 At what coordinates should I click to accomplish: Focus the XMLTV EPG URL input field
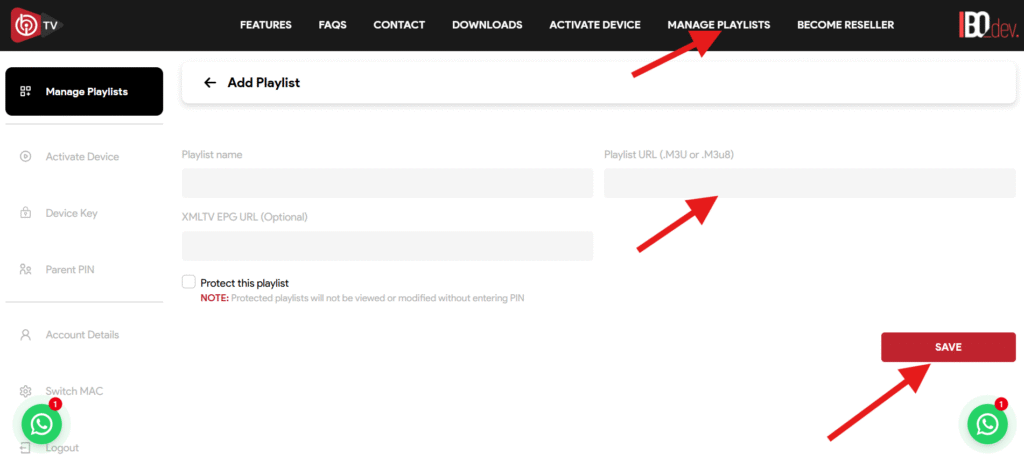(387, 246)
